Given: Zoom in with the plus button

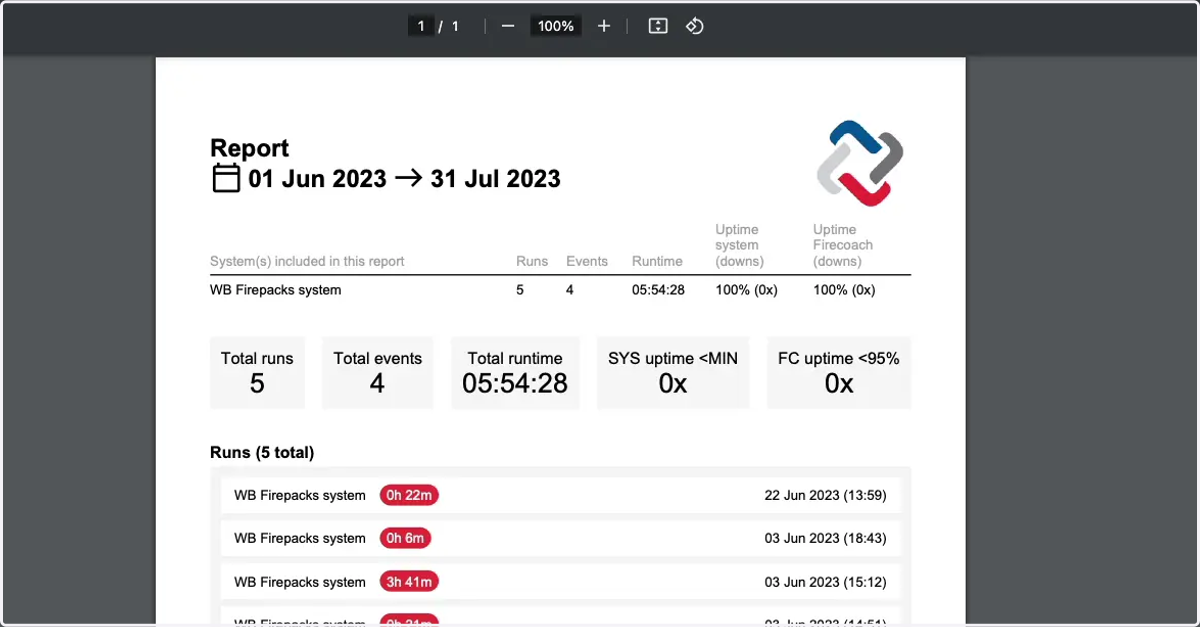Looking at the screenshot, I should coord(604,26).
